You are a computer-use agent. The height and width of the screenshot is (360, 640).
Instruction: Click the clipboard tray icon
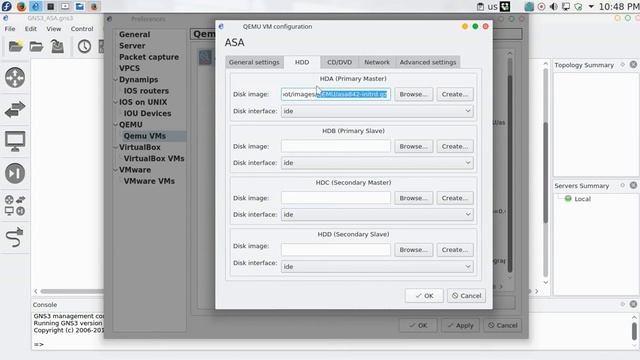[x=480, y=7]
